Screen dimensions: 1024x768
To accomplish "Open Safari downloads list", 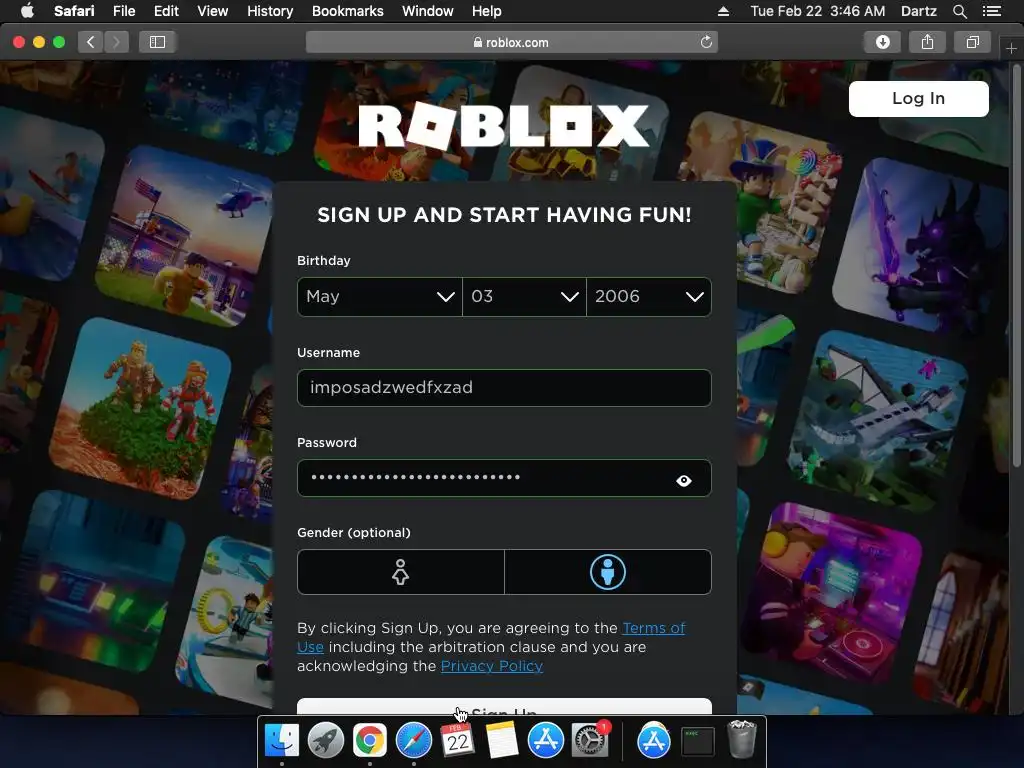I will [882, 42].
